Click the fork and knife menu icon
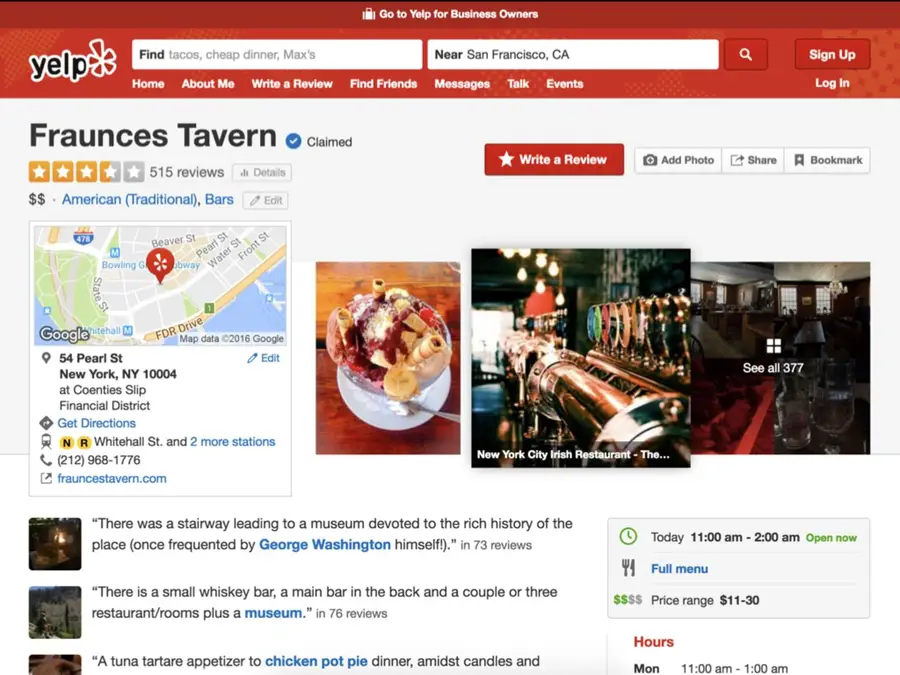Screen dimensions: 900x675 click(629, 568)
